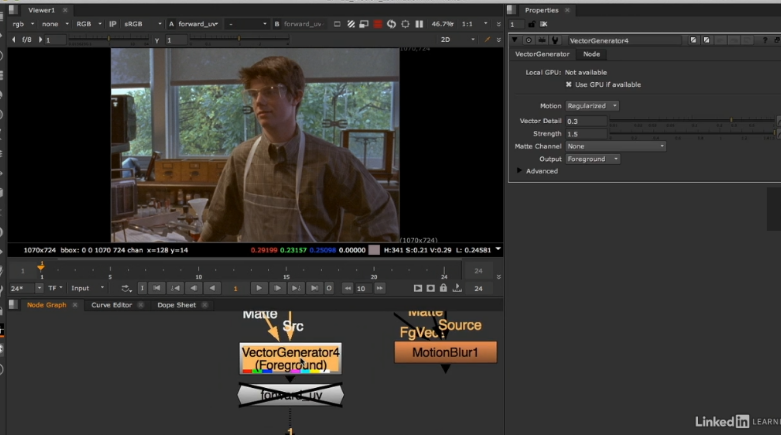Click first color tile icon beside VectorGenerator4 name
The image size is (781, 435).
coord(693,40)
